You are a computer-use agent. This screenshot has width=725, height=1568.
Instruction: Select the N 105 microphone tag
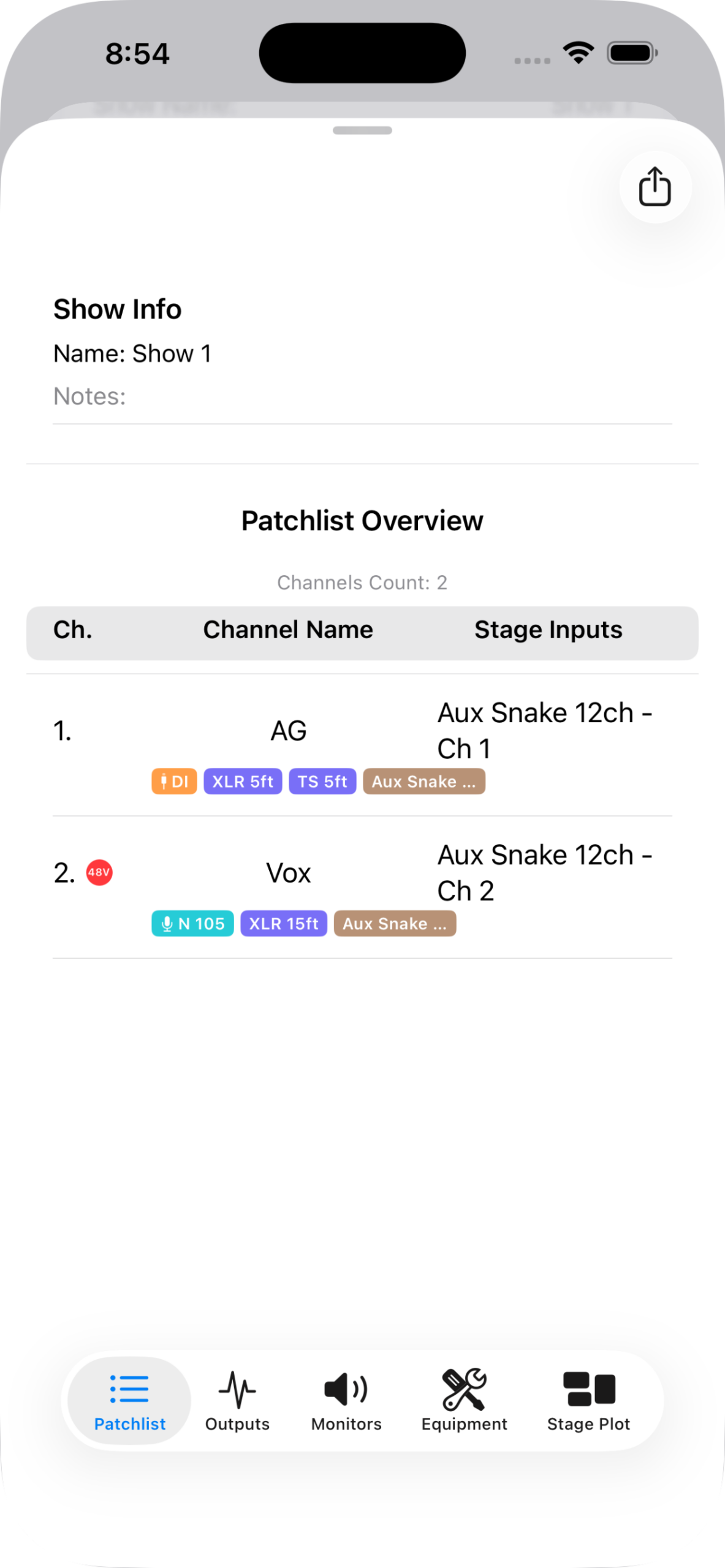(192, 923)
